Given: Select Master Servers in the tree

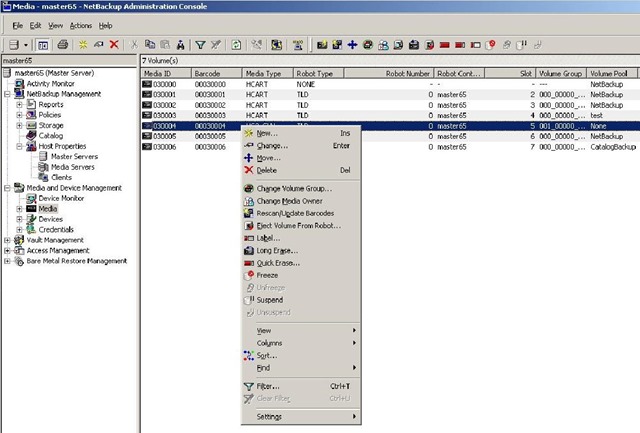Looking at the screenshot, I should [x=74, y=156].
